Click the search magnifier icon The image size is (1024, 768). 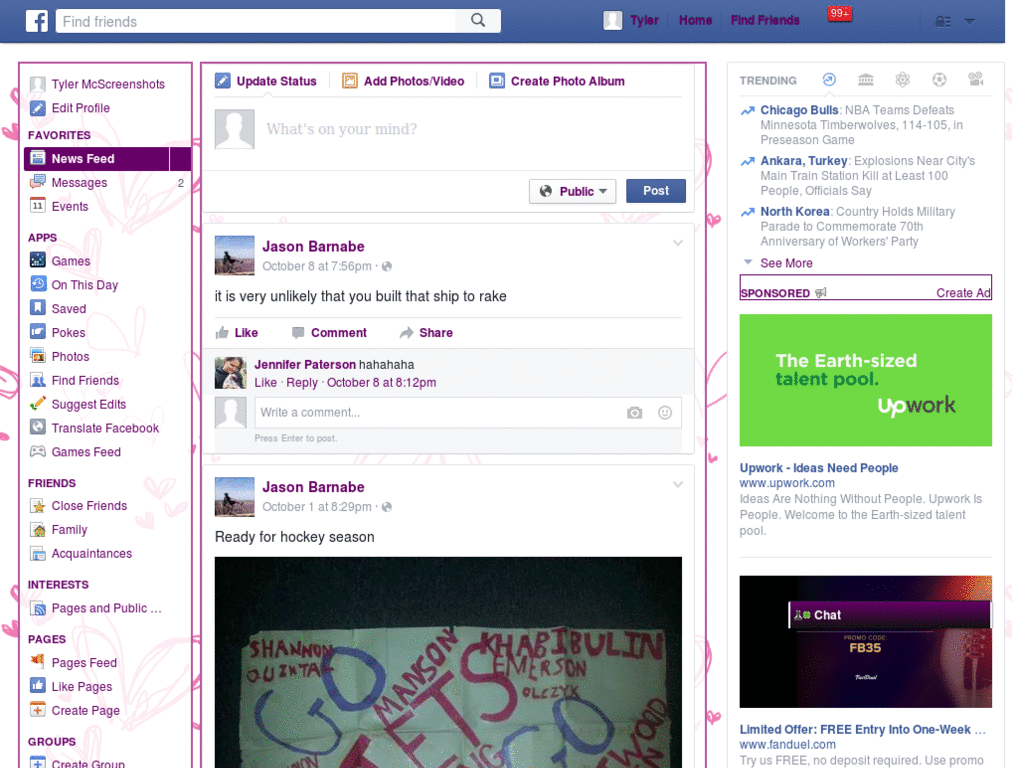tap(478, 20)
